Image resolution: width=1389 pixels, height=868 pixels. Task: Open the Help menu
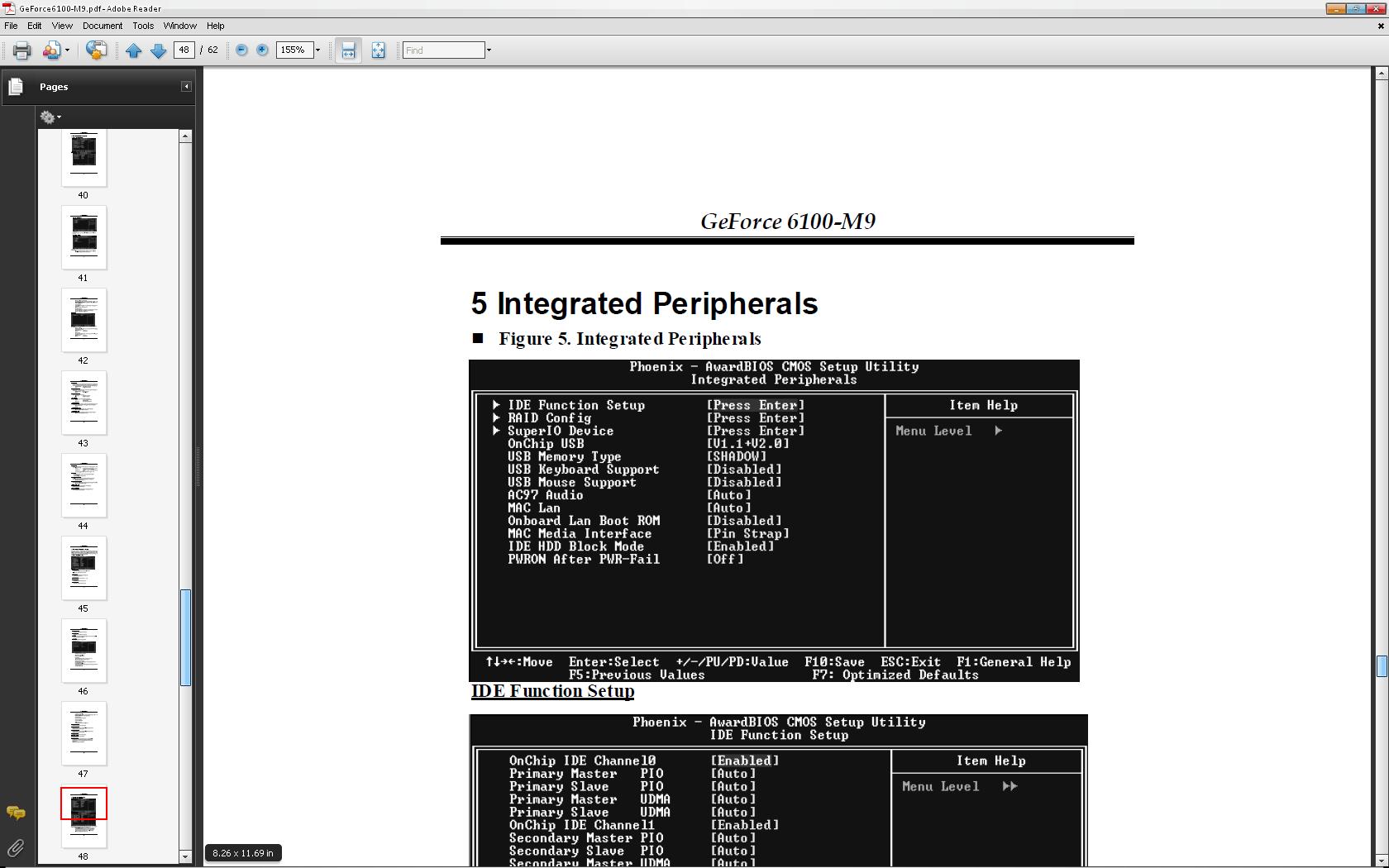tap(215, 26)
